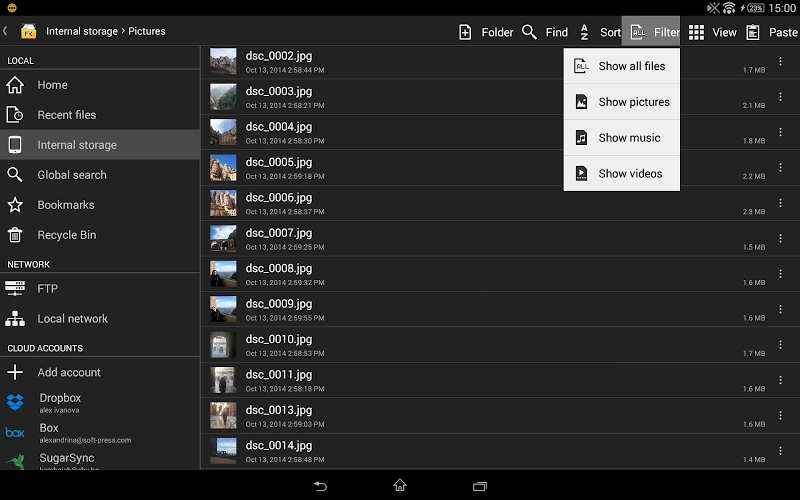
Task: Open overflow menu for dsc_0006.jpg
Action: pyautogui.click(x=780, y=203)
